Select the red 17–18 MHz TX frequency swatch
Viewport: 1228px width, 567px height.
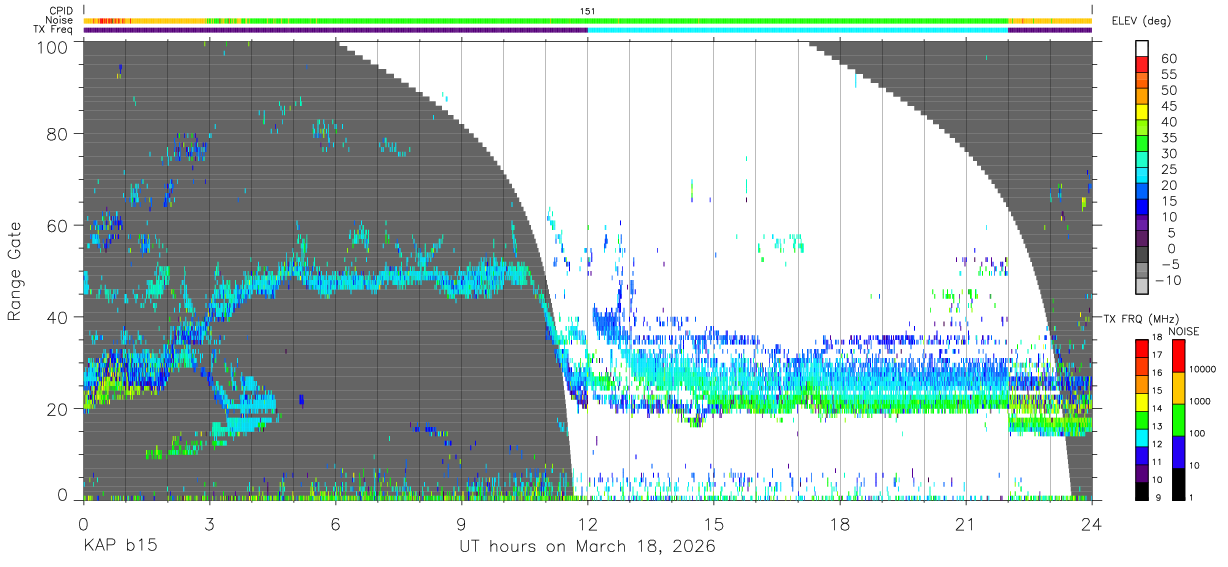1142,348
